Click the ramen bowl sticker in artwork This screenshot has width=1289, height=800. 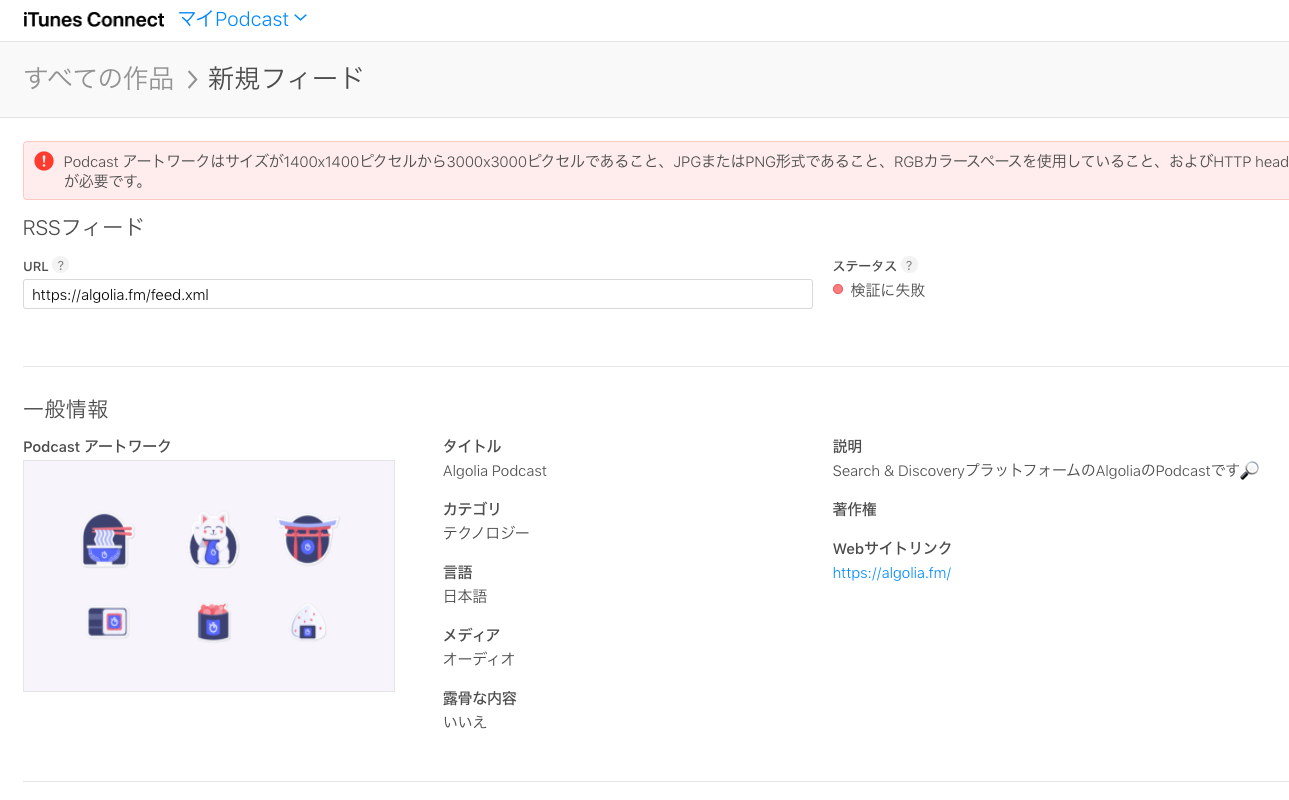pyautogui.click(x=106, y=540)
